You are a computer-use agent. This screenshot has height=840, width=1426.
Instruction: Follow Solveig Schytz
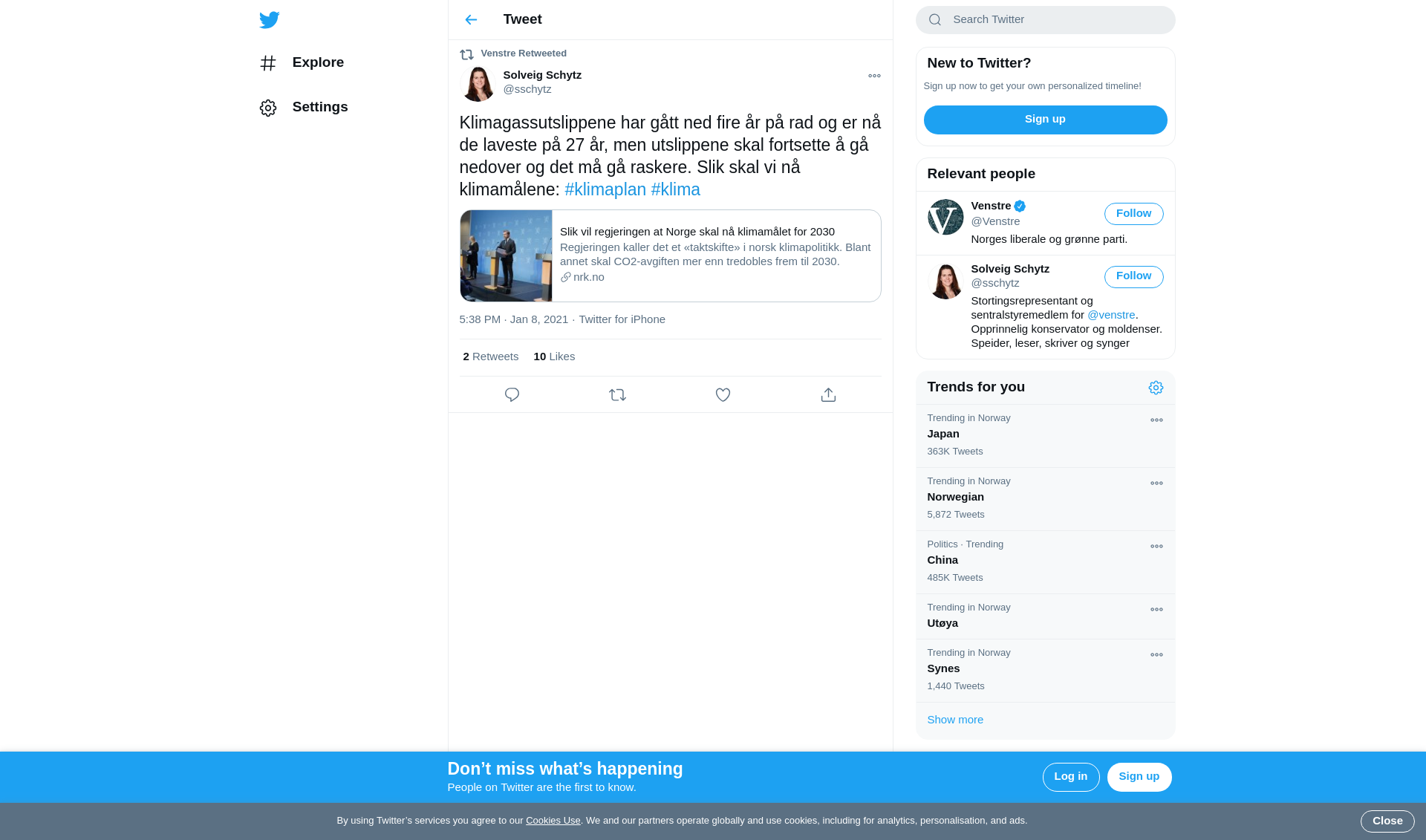(x=1133, y=276)
